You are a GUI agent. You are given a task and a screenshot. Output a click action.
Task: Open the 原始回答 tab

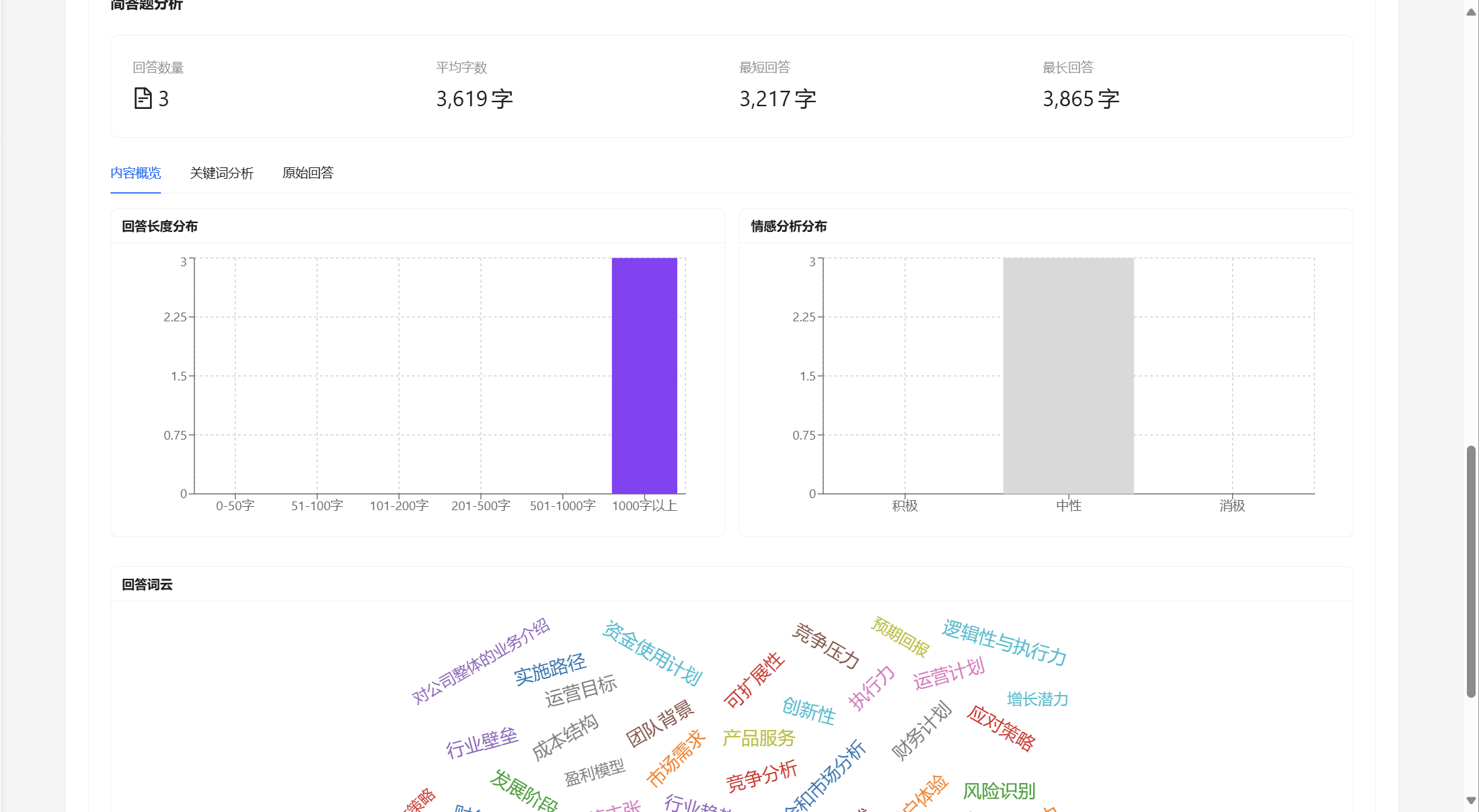click(307, 173)
